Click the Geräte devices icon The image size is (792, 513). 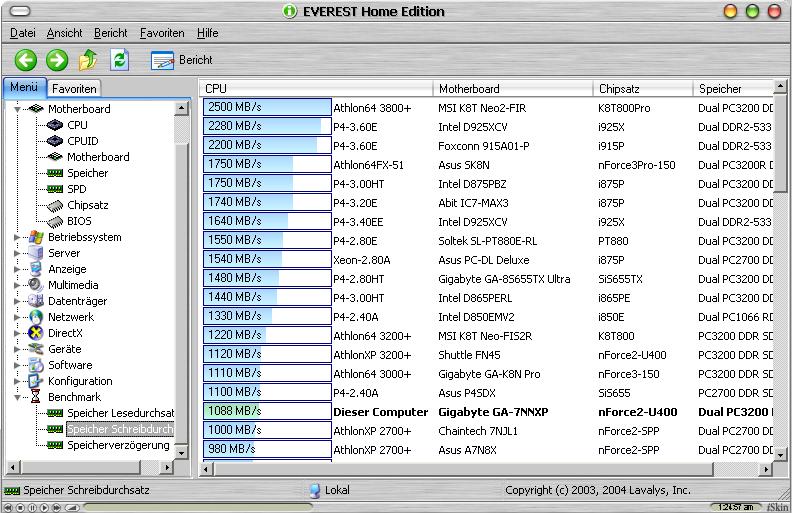[36, 349]
